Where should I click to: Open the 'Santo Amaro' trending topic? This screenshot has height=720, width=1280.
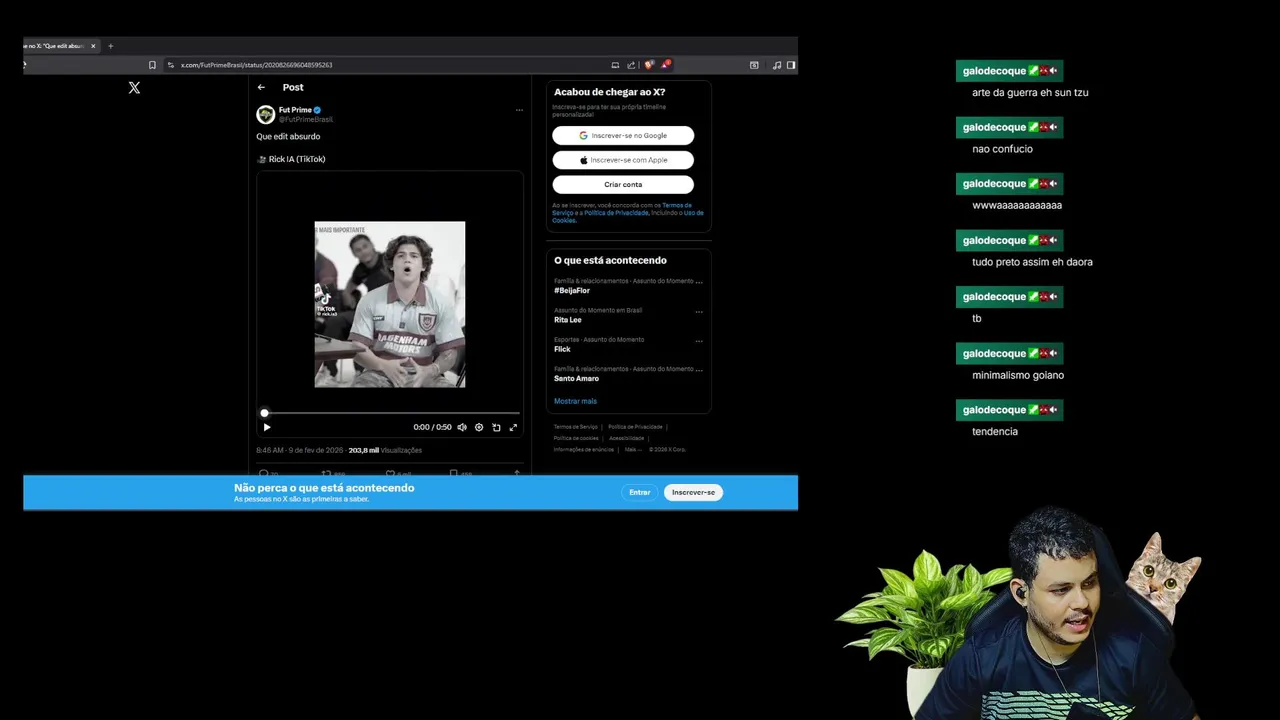tap(576, 378)
